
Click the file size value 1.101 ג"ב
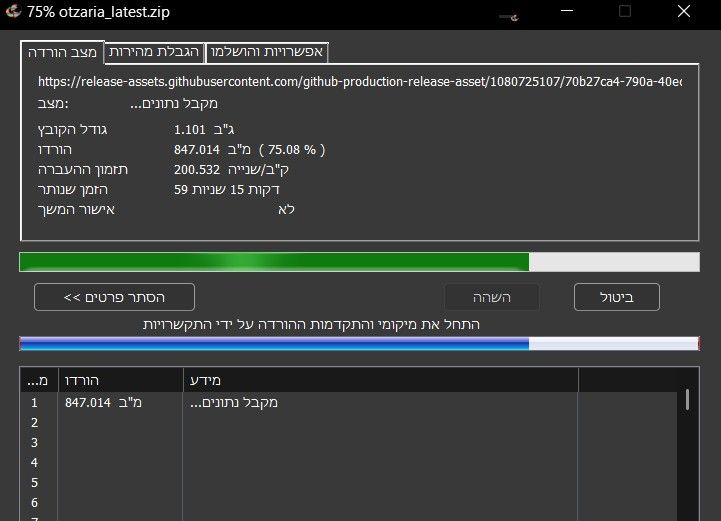tap(204, 130)
